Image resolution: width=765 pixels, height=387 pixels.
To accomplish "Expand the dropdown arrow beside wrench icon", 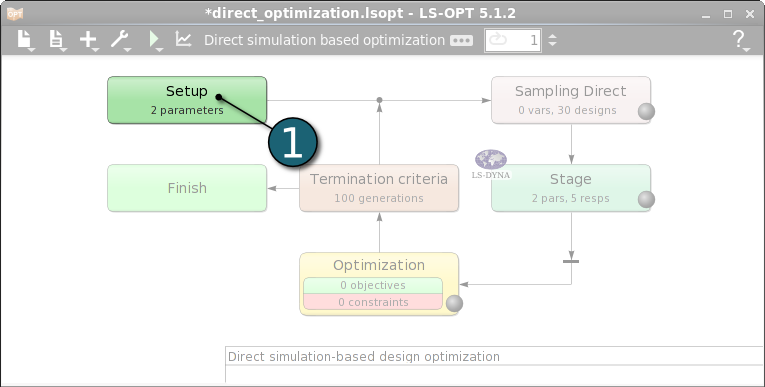I will pyautogui.click(x=128, y=49).
